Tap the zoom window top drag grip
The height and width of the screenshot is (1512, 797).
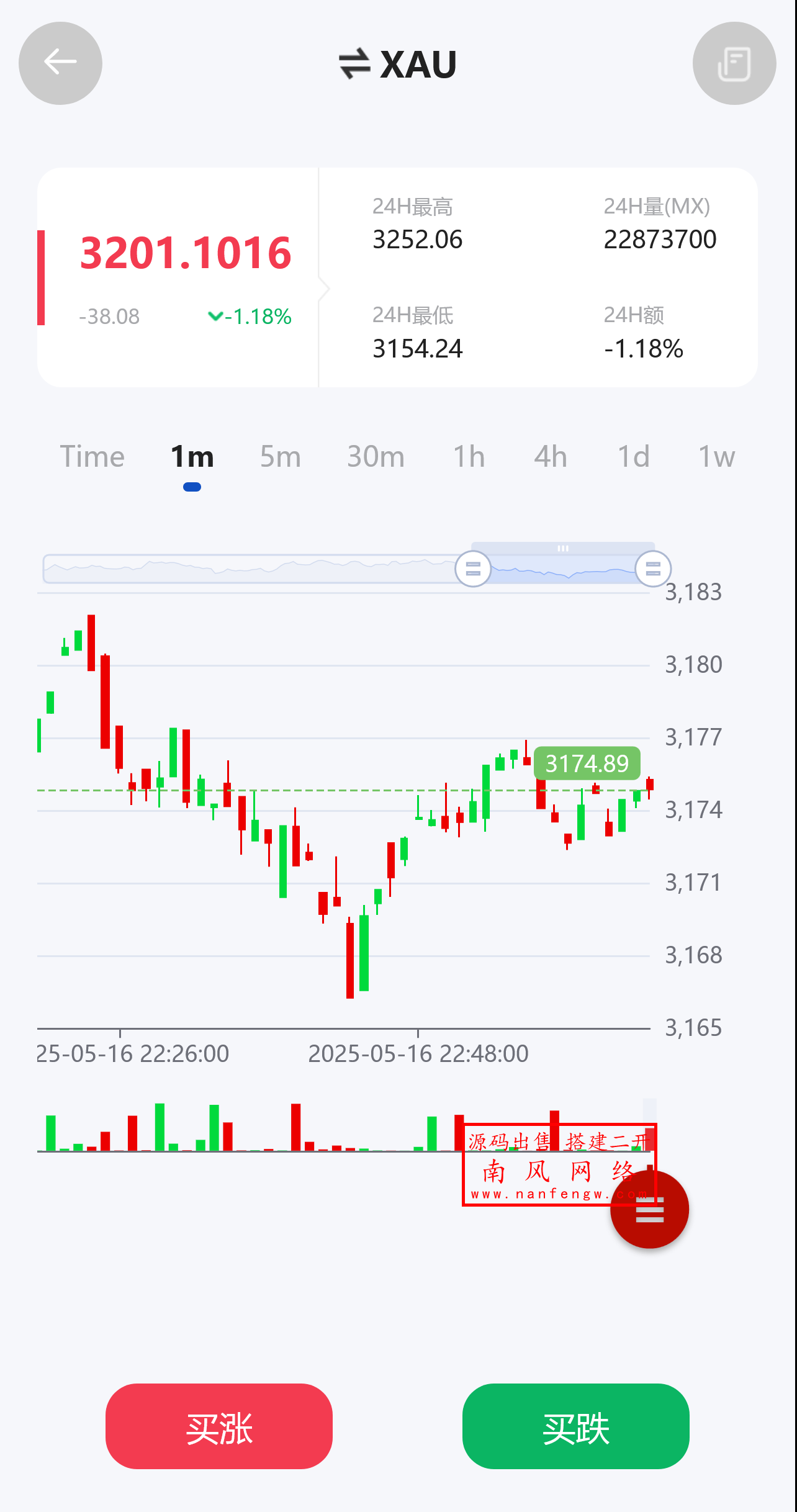[563, 548]
